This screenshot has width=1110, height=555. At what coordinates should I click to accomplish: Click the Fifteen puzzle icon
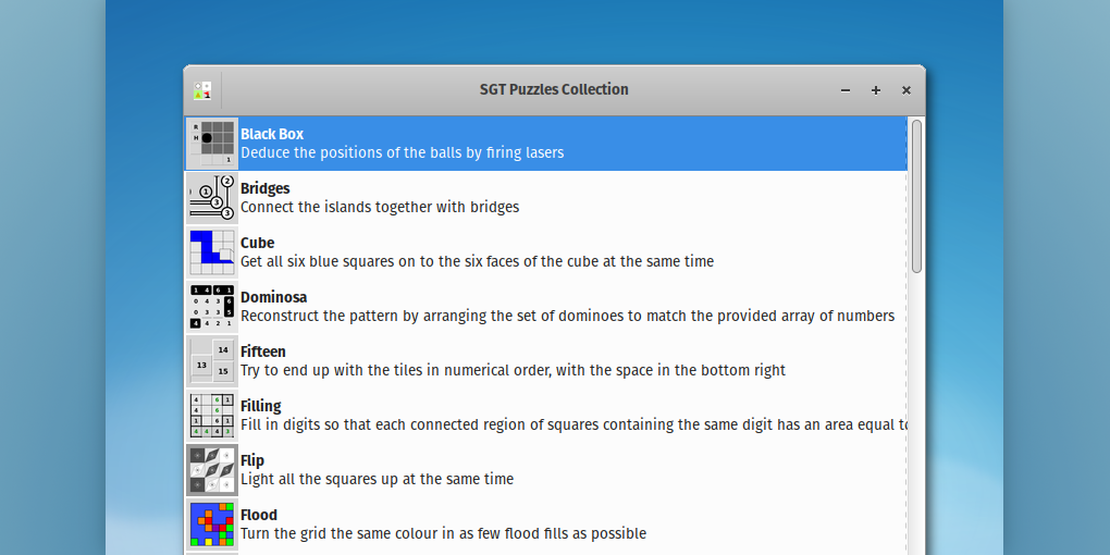[x=212, y=361]
